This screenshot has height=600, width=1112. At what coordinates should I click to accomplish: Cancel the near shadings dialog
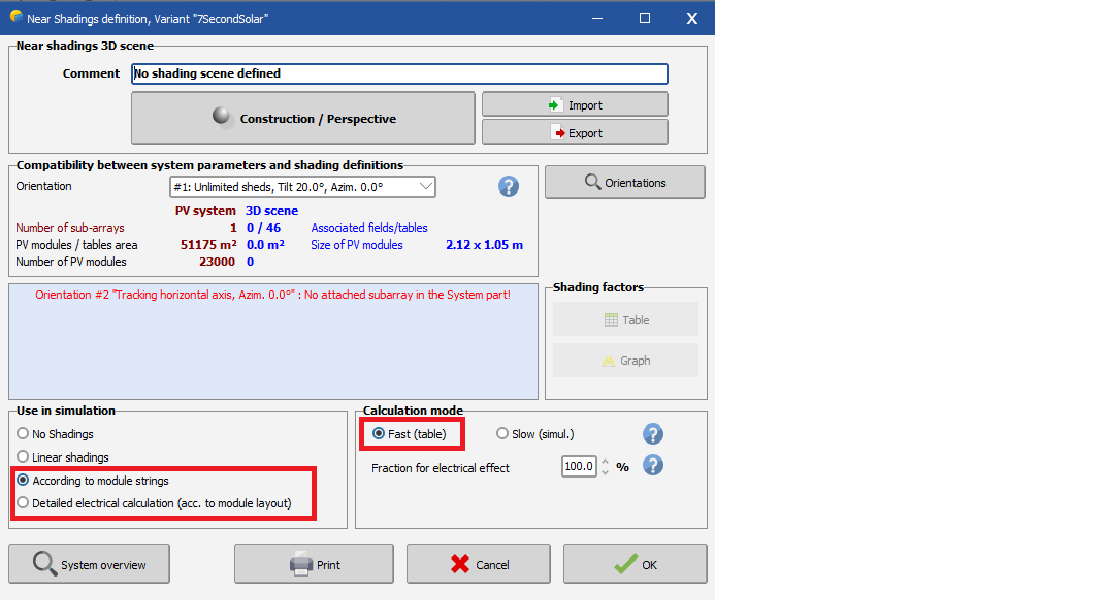[x=478, y=564]
